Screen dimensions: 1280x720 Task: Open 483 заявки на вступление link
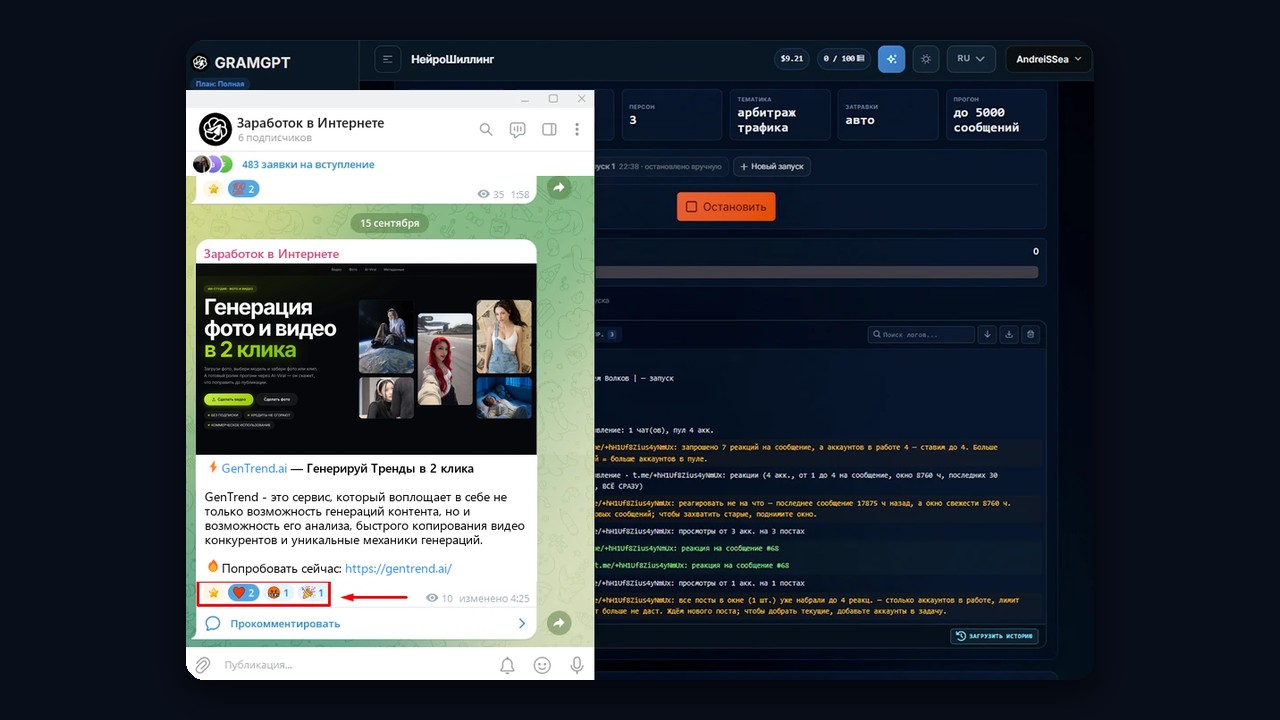pos(308,164)
